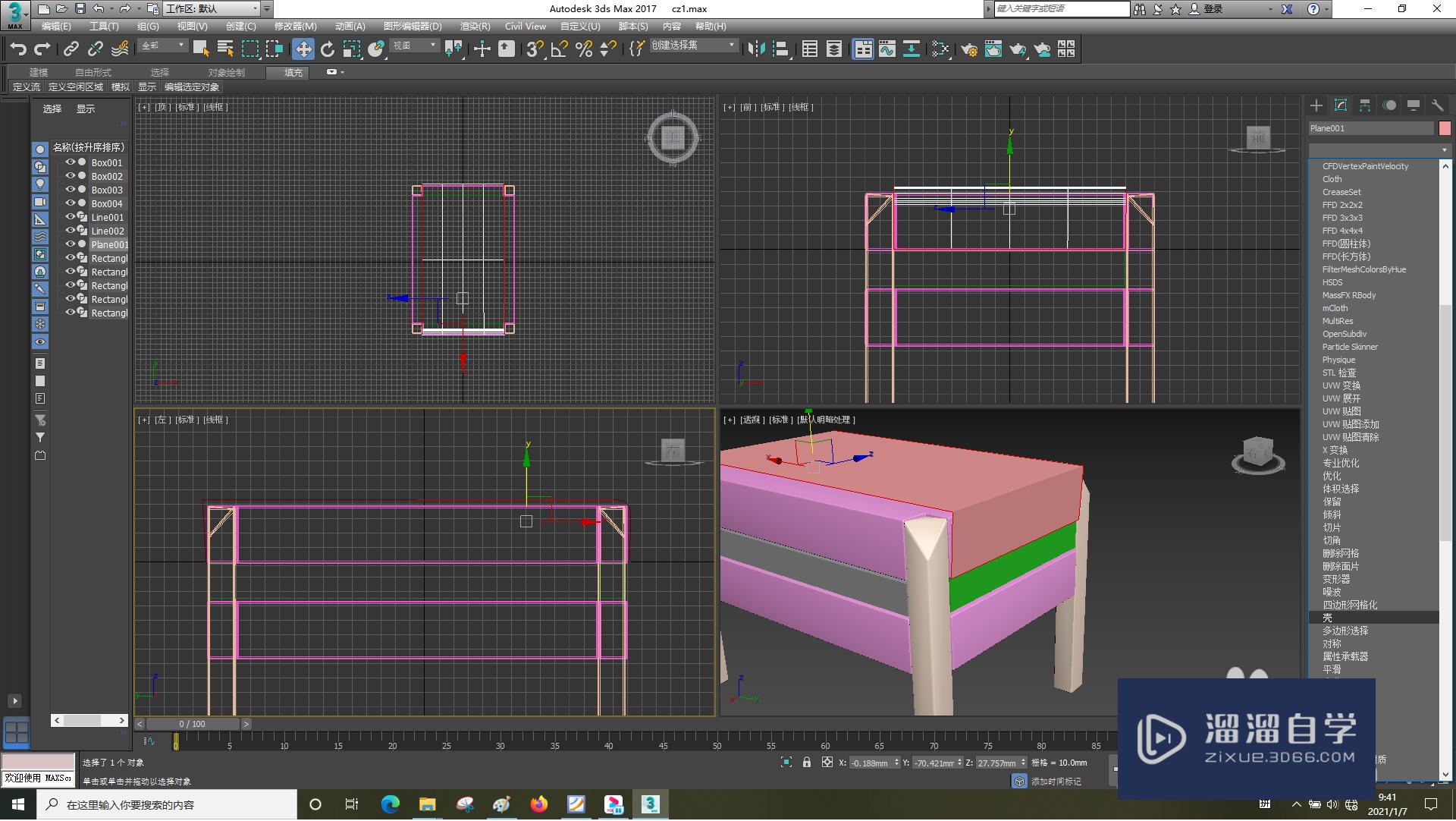Click the Align tool icon
Viewport: 1456px width, 821px height.
(781, 49)
